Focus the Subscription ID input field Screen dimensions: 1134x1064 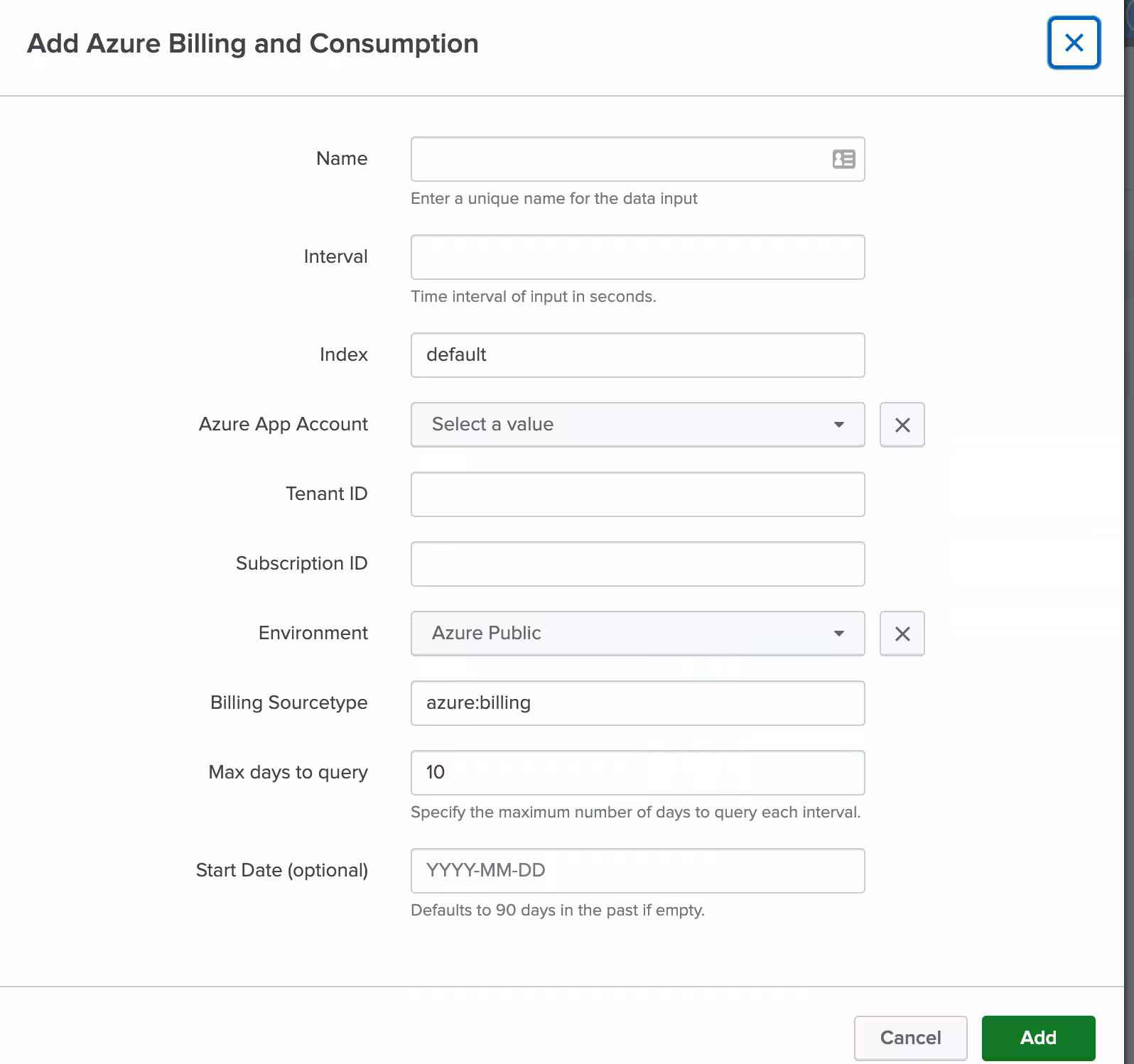(637, 564)
